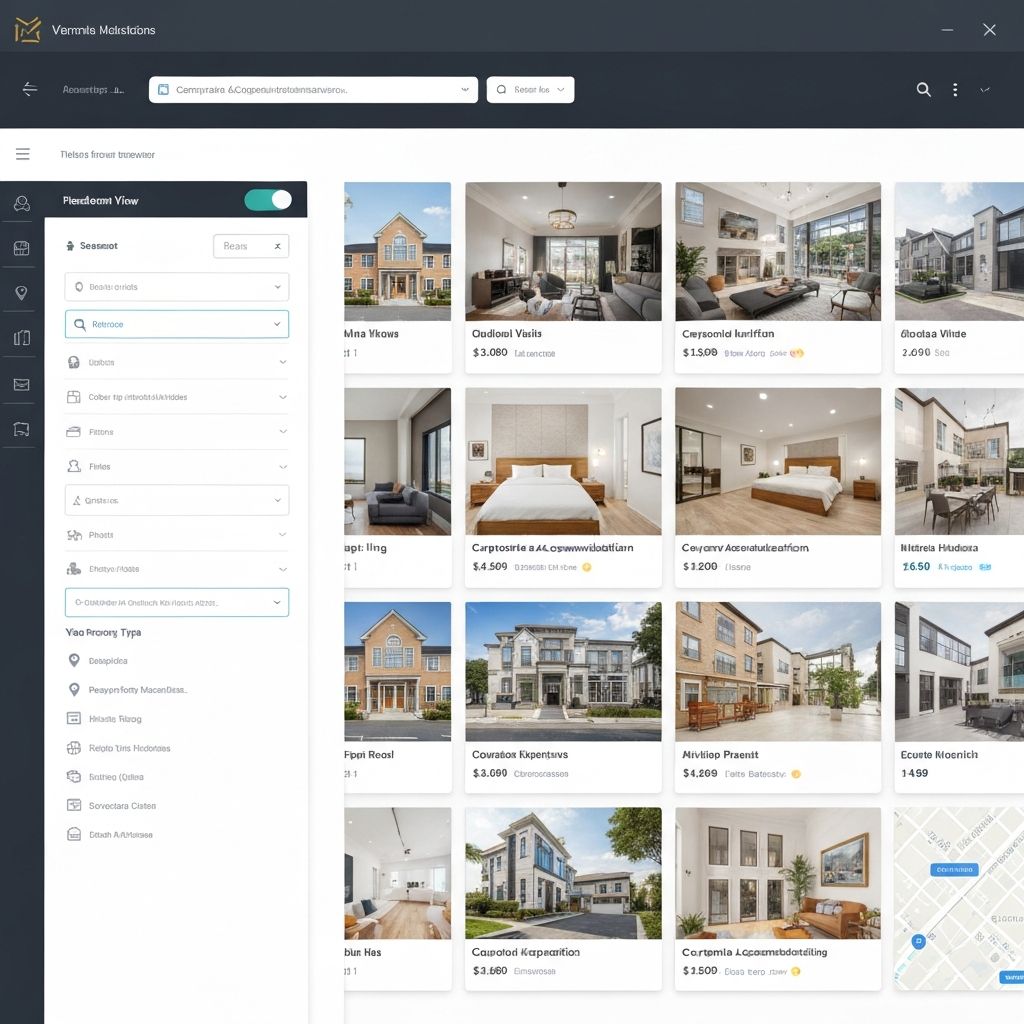
Task: Open the Photos filter chevron
Action: [283, 535]
